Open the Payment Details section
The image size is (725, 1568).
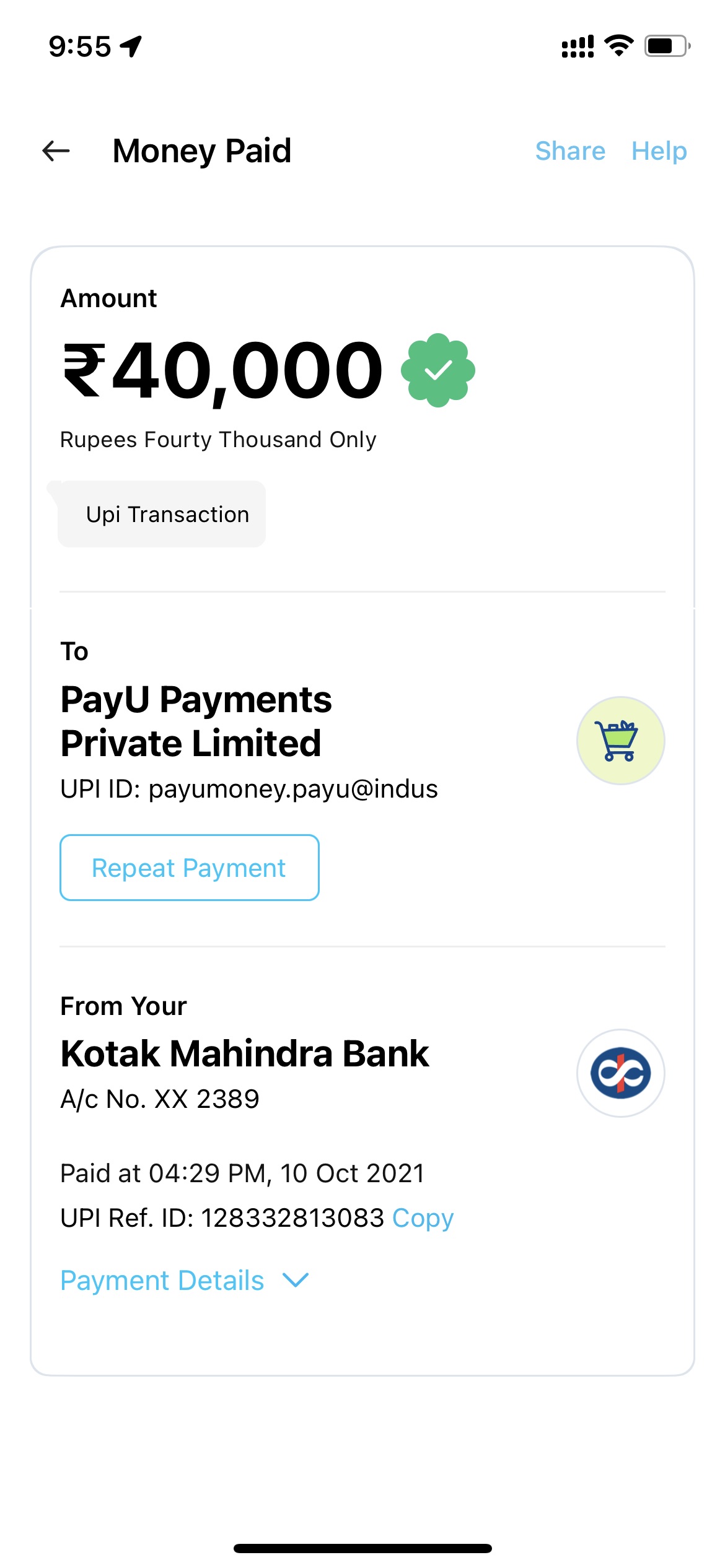[162, 1280]
